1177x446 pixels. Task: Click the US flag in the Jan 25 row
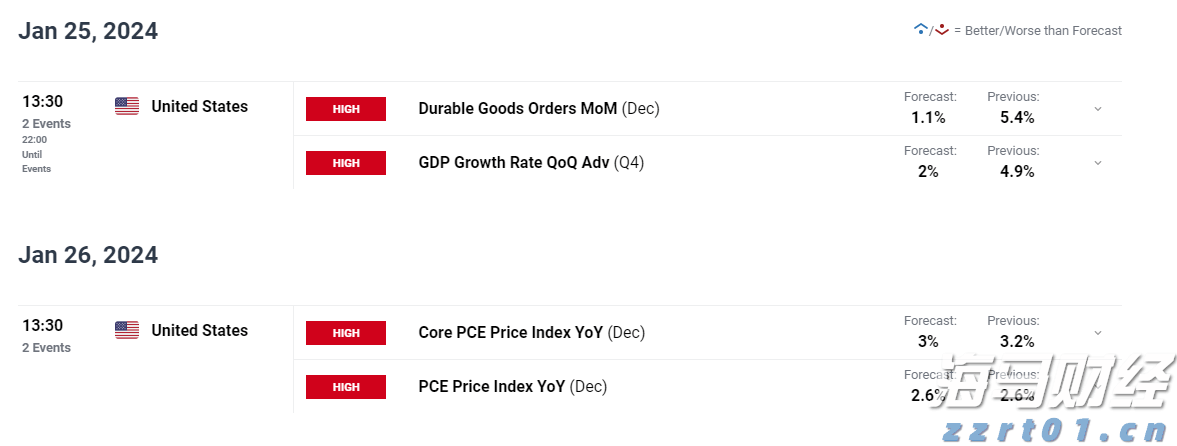click(127, 106)
